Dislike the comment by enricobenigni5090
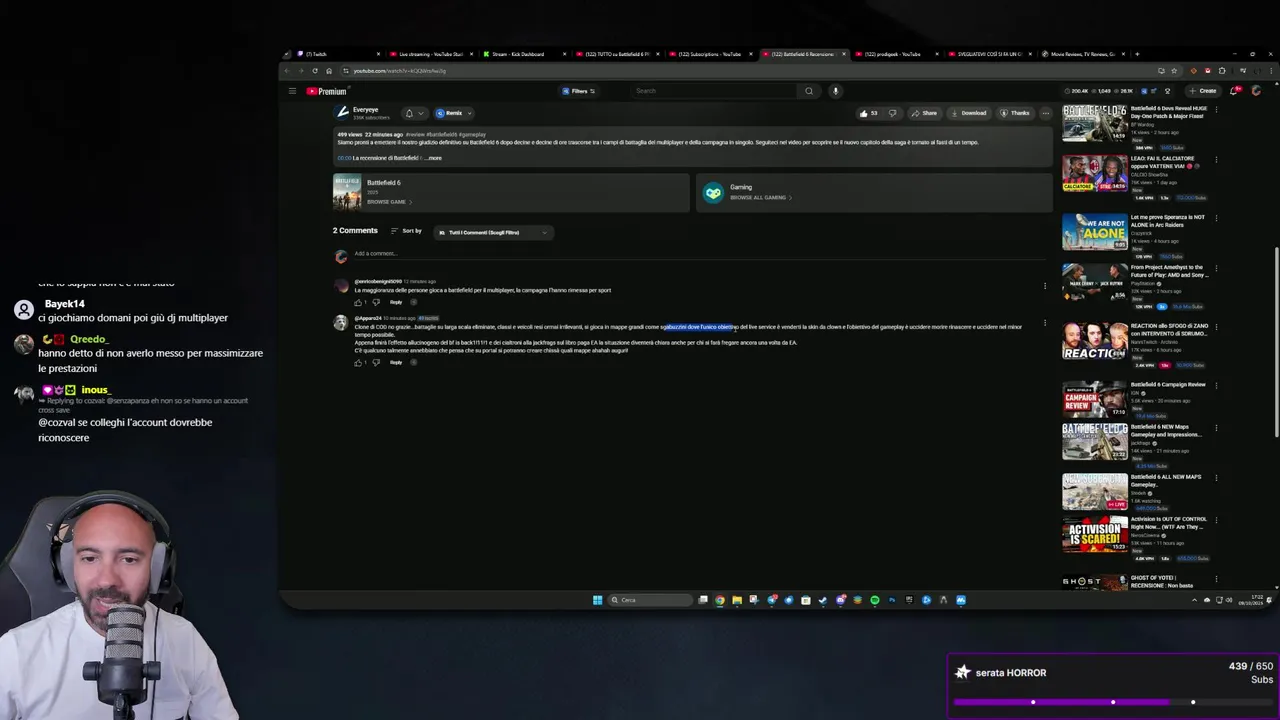Viewport: 1280px width, 720px height. [x=376, y=302]
